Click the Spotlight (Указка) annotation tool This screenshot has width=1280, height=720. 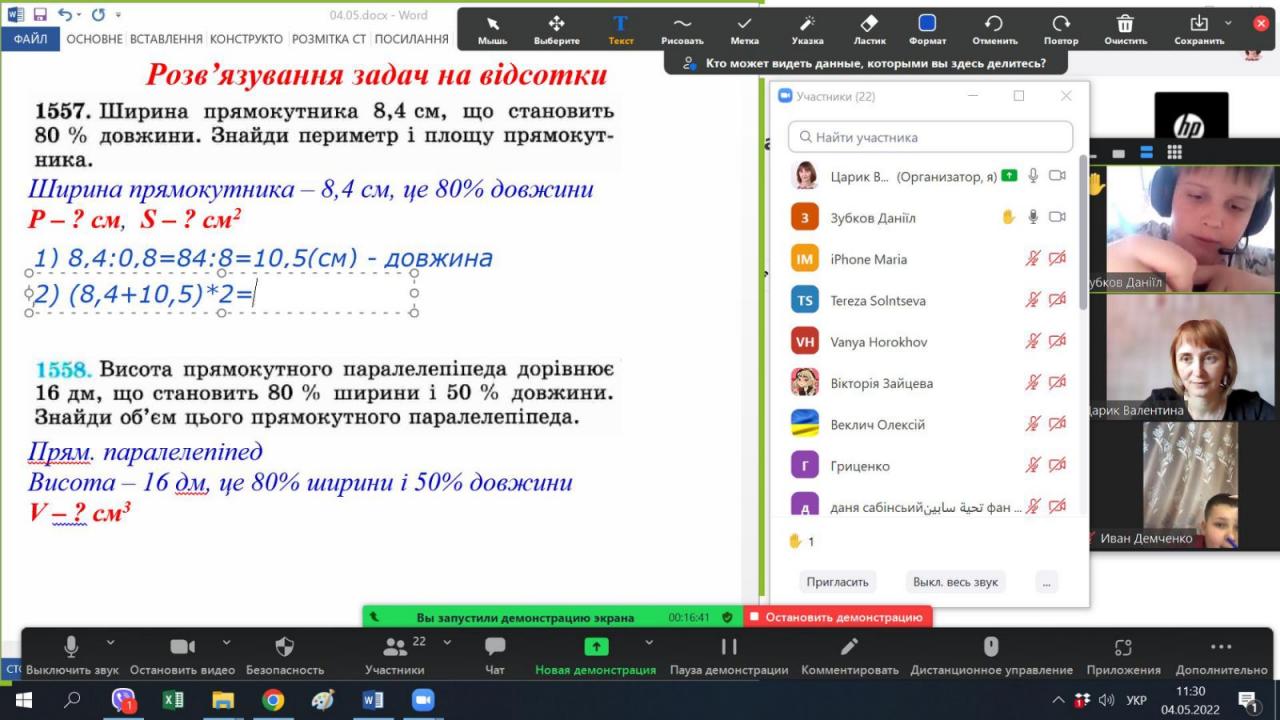[x=807, y=28]
